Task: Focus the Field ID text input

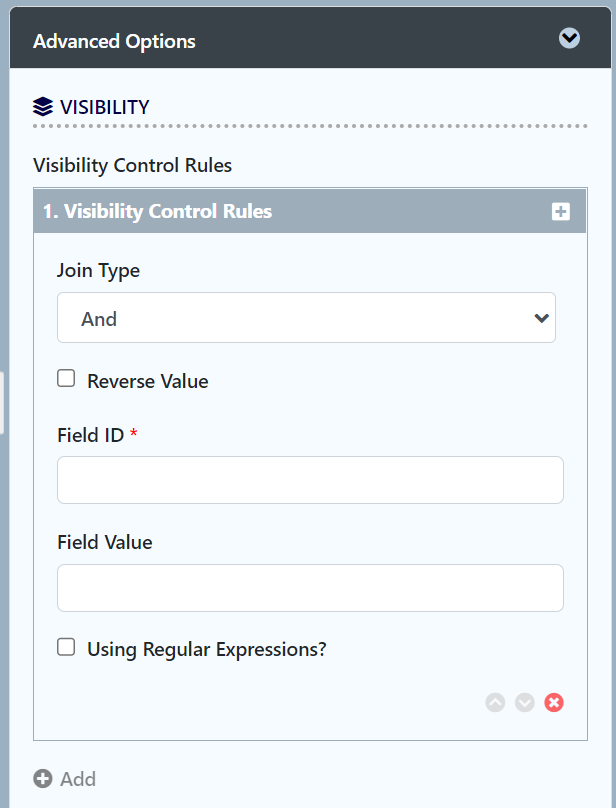Action: pos(310,480)
